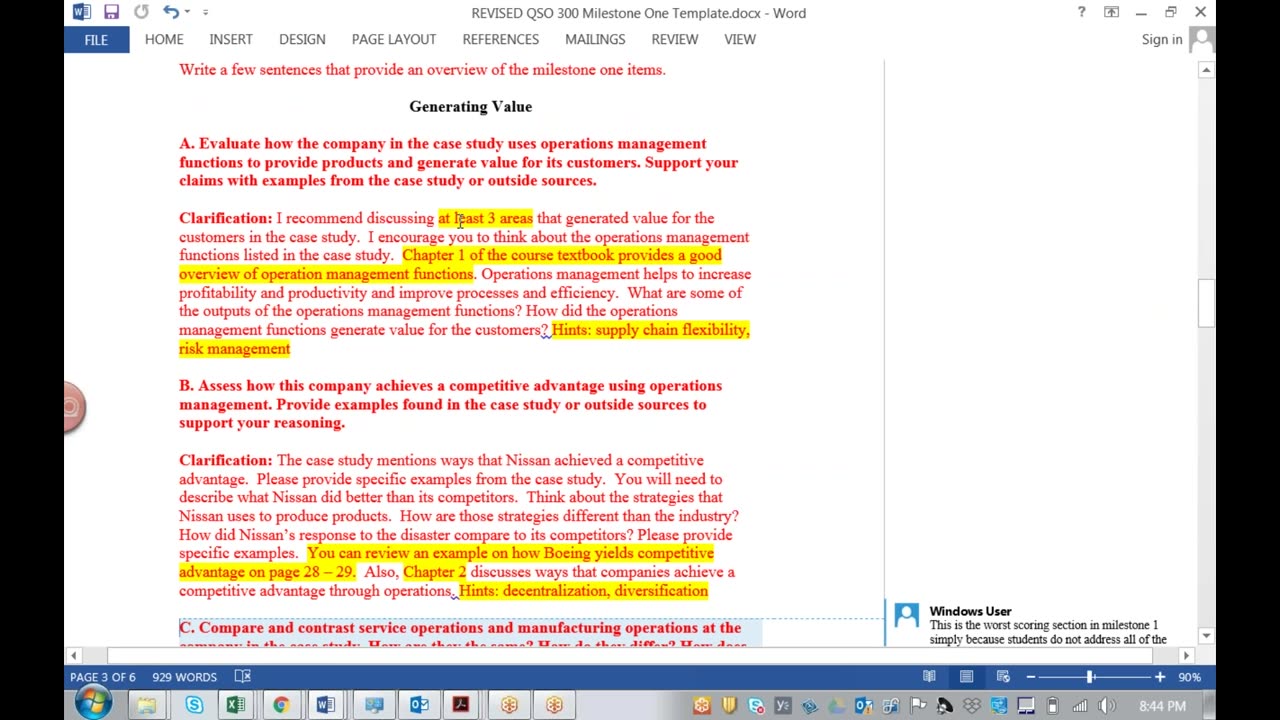The width and height of the screenshot is (1280, 720).
Task: Open Ribbon Display Options button
Action: click(x=1111, y=12)
